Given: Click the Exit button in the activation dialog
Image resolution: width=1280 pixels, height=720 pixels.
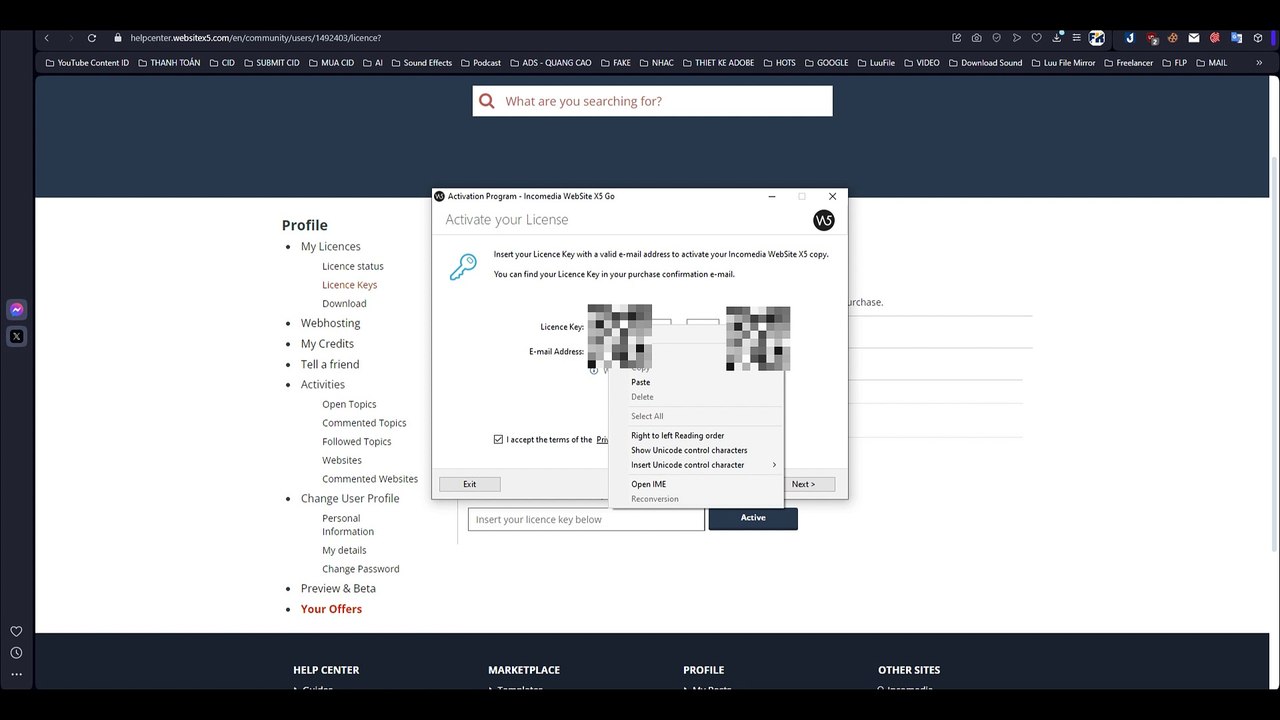Looking at the screenshot, I should point(469,484).
